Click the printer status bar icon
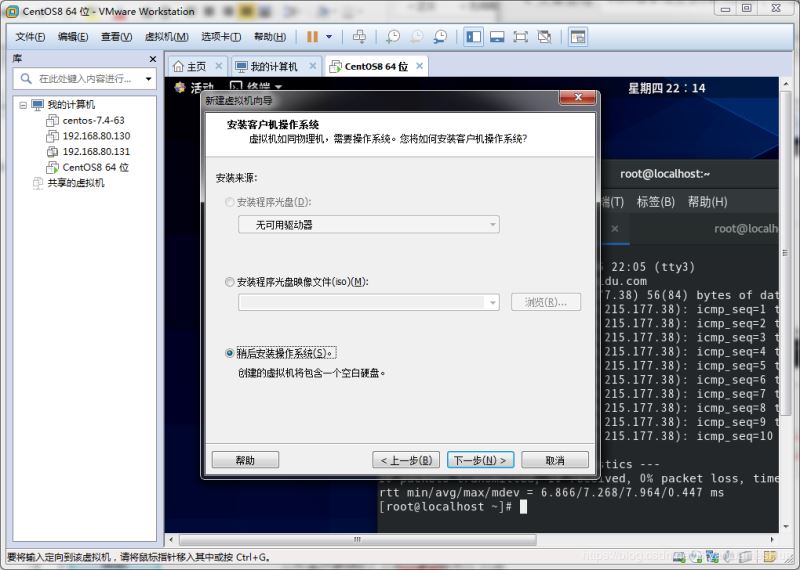The image size is (800, 570). point(745,557)
